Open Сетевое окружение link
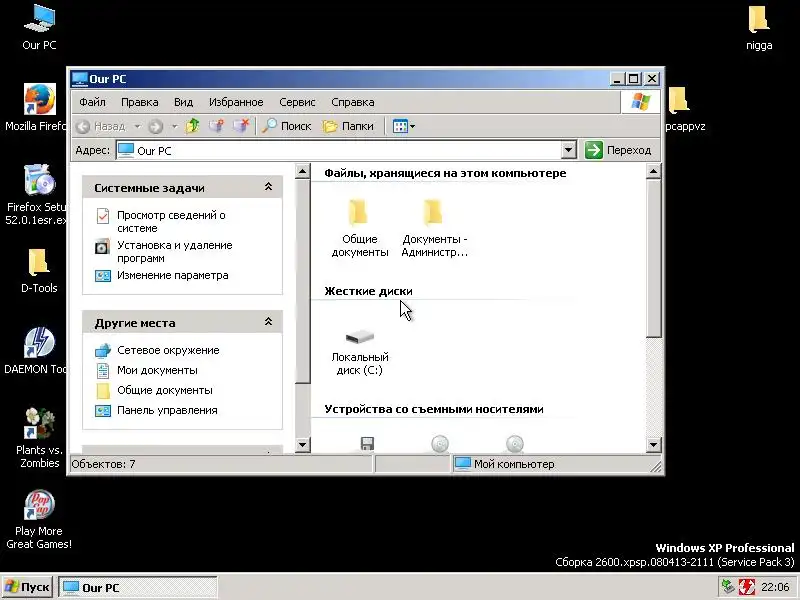 168,351
